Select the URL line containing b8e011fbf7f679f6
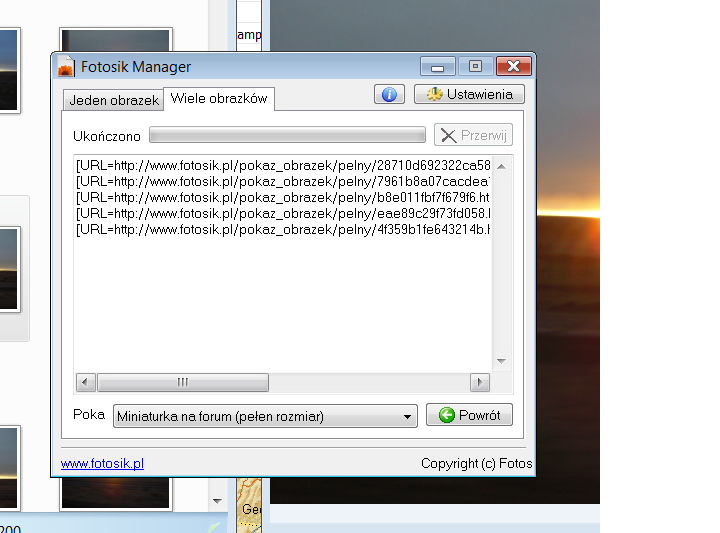The height and width of the screenshot is (533, 720). pos(283,198)
